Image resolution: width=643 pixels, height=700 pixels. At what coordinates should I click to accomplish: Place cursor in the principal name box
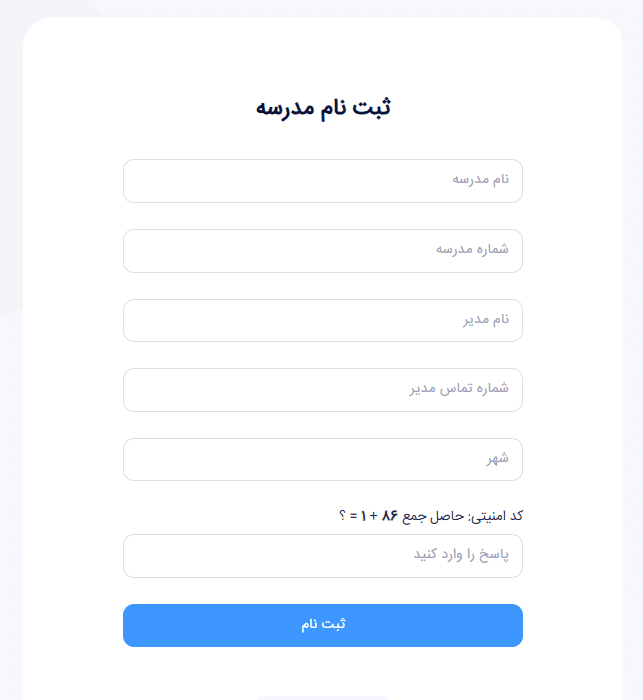point(322,320)
